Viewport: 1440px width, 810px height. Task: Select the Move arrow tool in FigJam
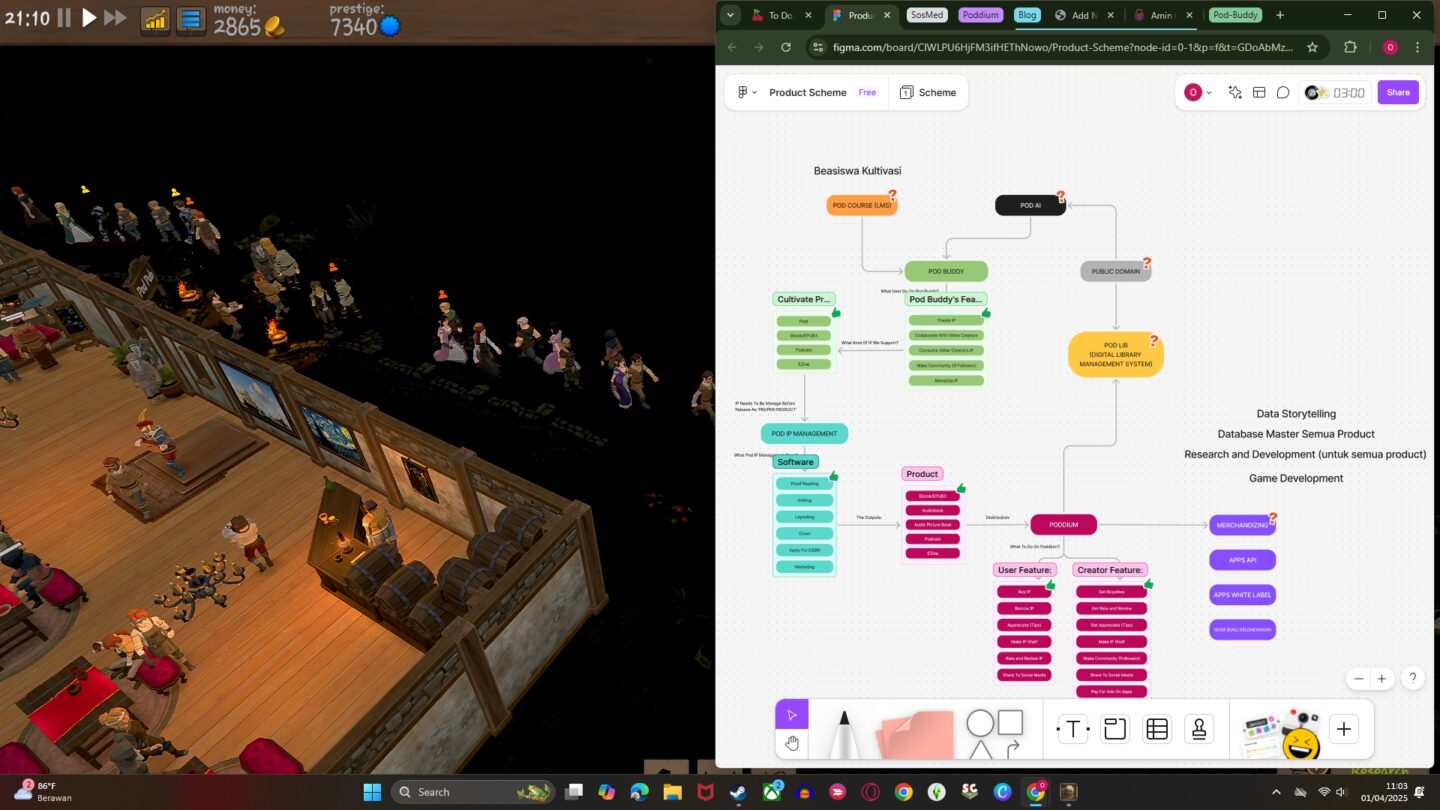792,714
